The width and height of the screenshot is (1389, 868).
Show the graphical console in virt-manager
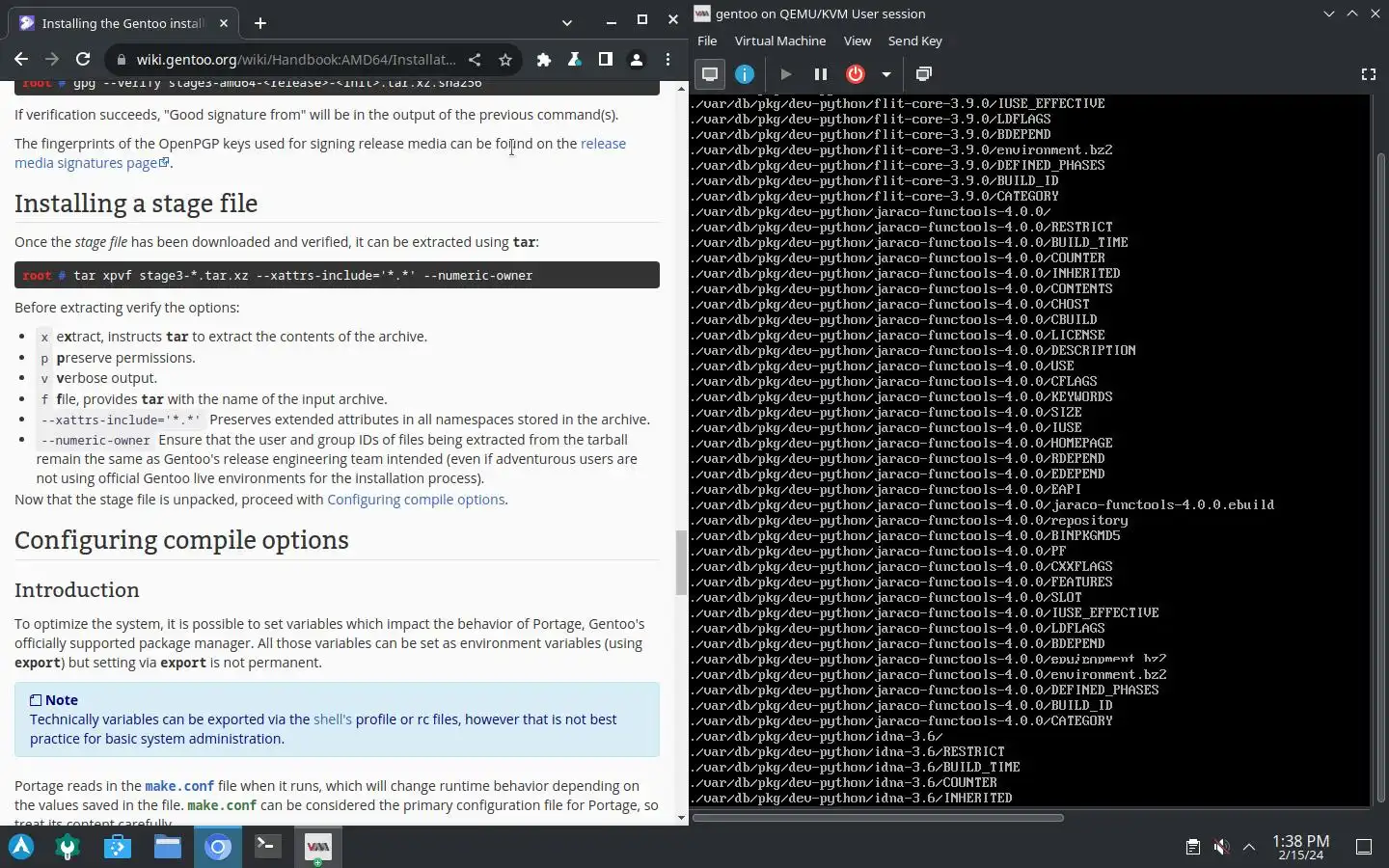pos(710,74)
